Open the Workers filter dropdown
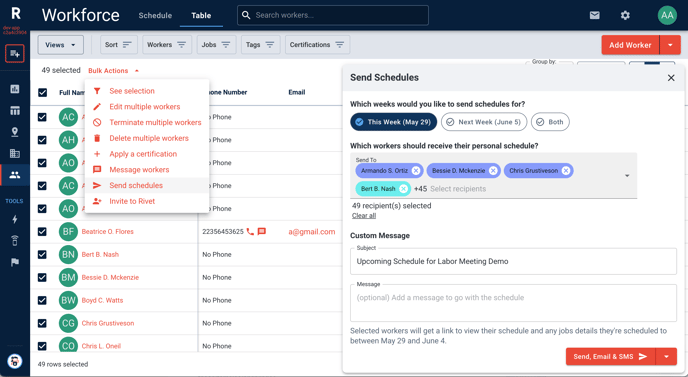688x377 pixels. tap(167, 45)
